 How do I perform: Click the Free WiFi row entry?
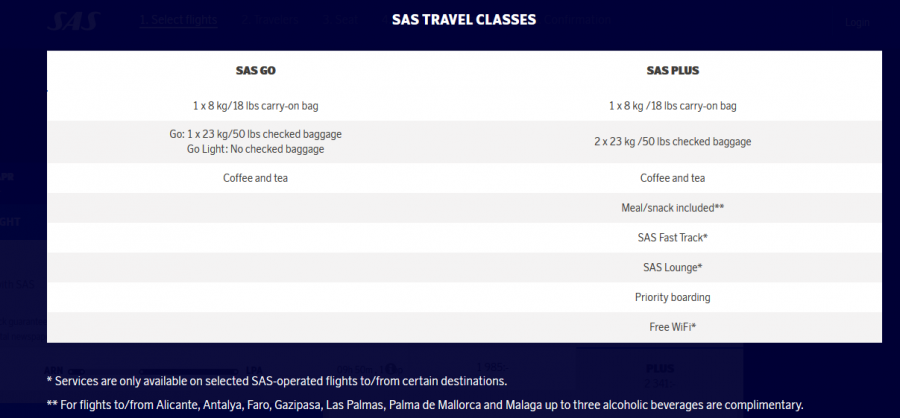point(673,327)
